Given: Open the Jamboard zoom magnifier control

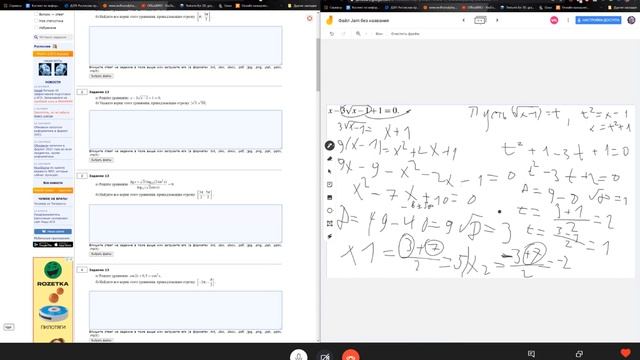Looking at the screenshot, I should pyautogui.click(x=358, y=34).
